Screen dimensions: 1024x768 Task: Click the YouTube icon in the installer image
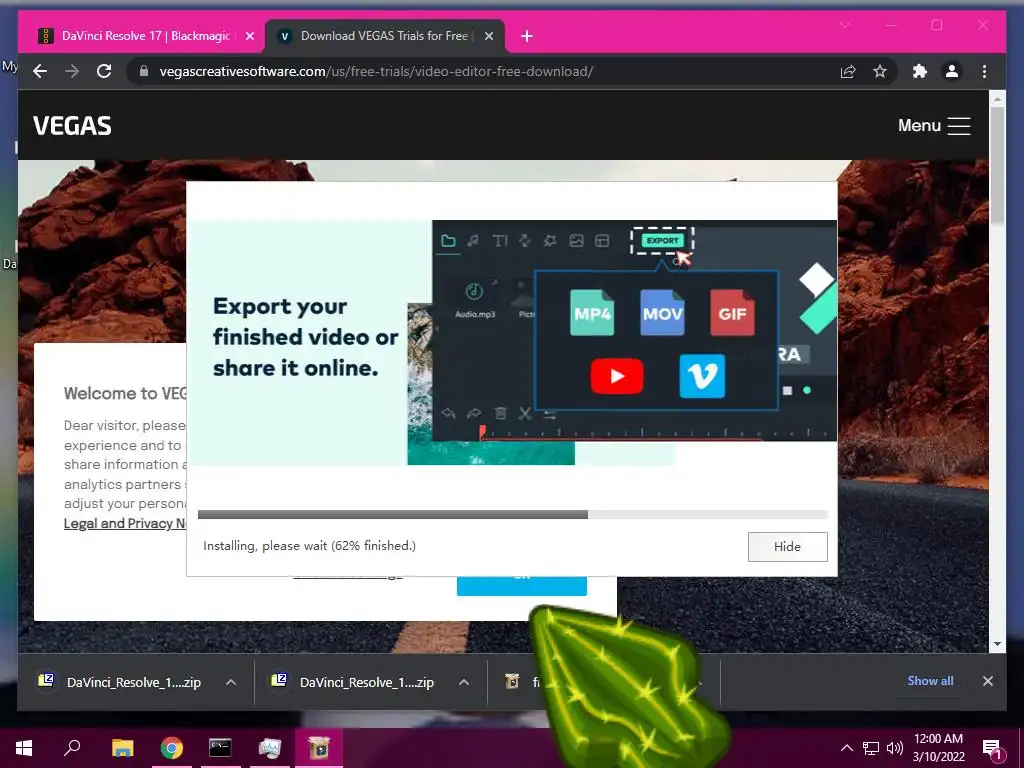click(x=616, y=376)
